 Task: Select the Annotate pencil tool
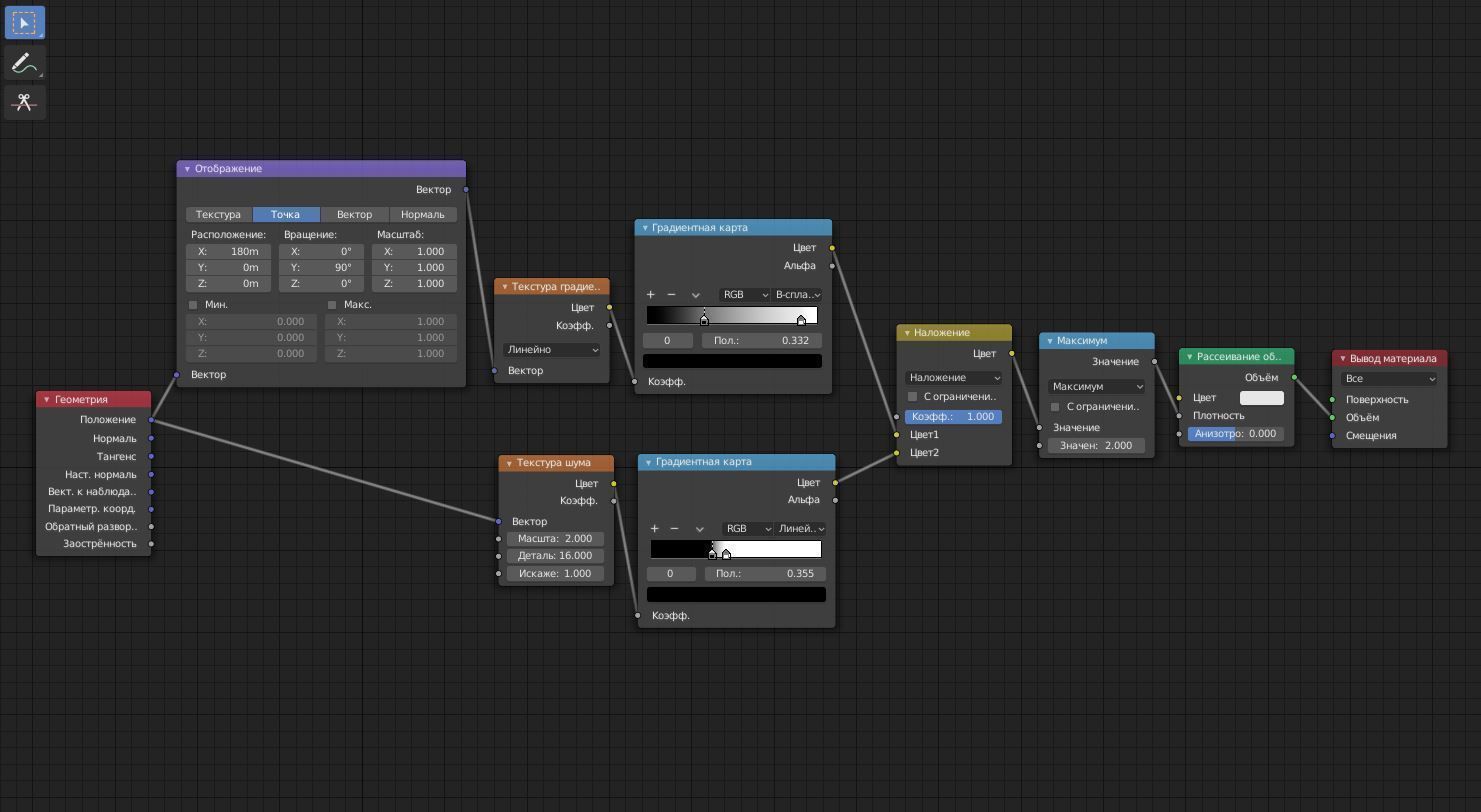[x=24, y=63]
